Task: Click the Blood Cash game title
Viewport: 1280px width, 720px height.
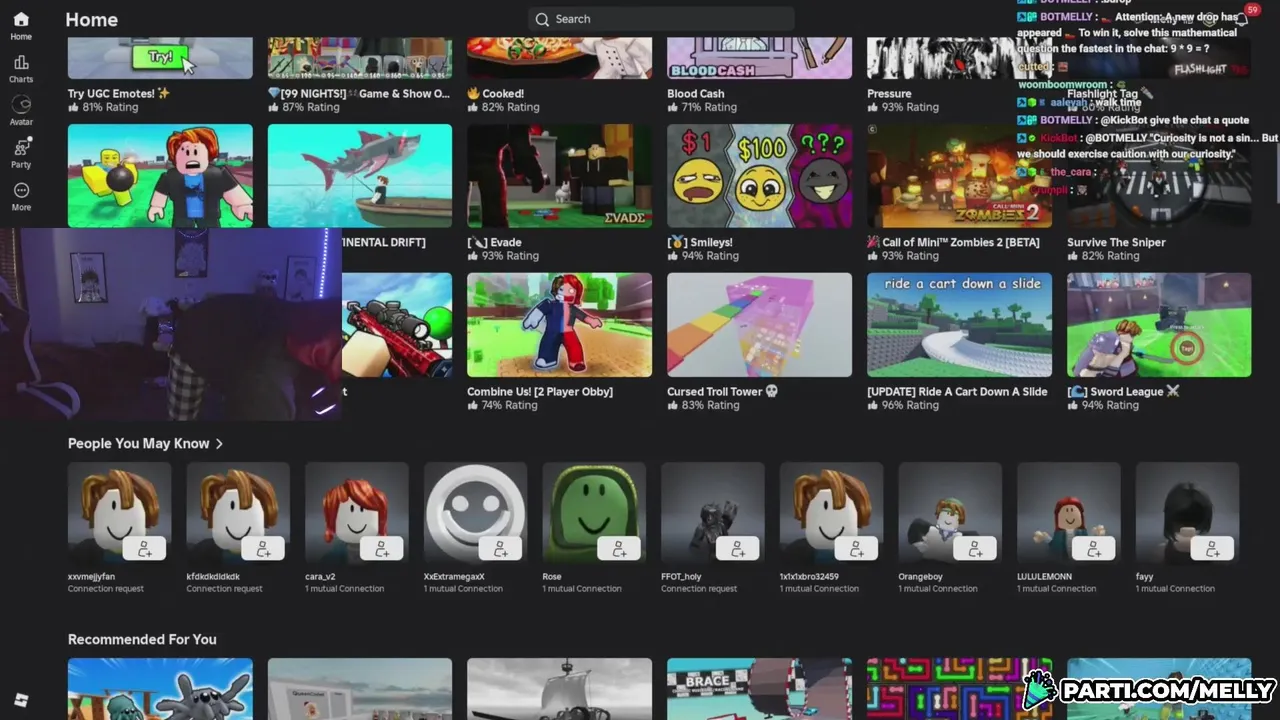Action: pyautogui.click(x=696, y=93)
